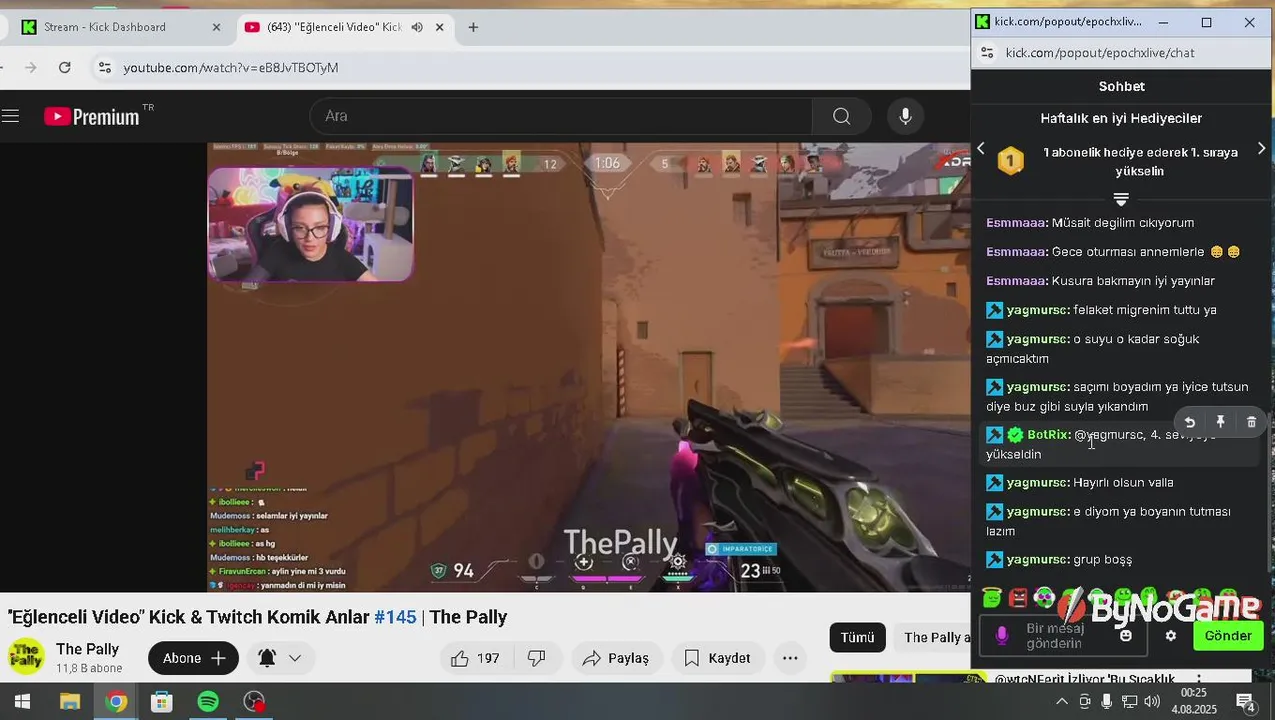
Task: Click the Sohbet chat heading
Action: (x=1121, y=87)
